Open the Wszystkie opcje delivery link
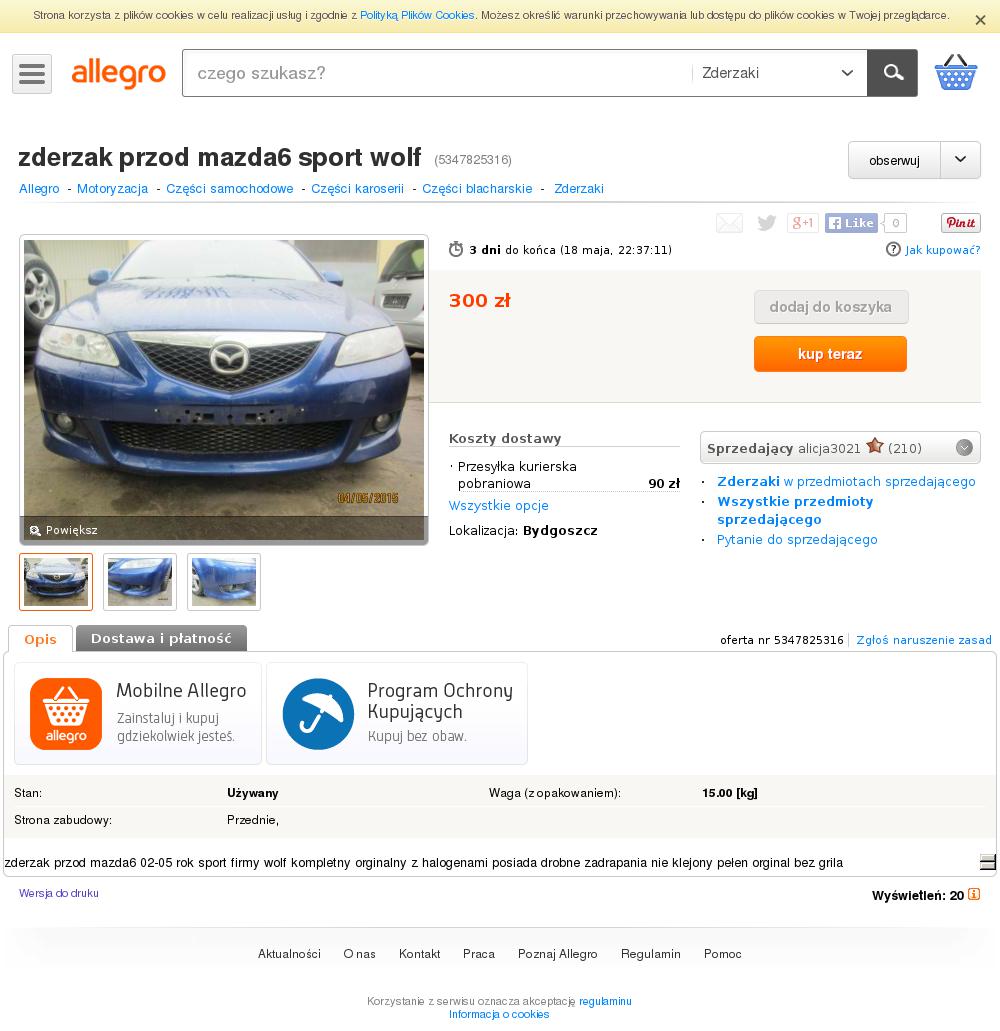 pyautogui.click(x=498, y=506)
